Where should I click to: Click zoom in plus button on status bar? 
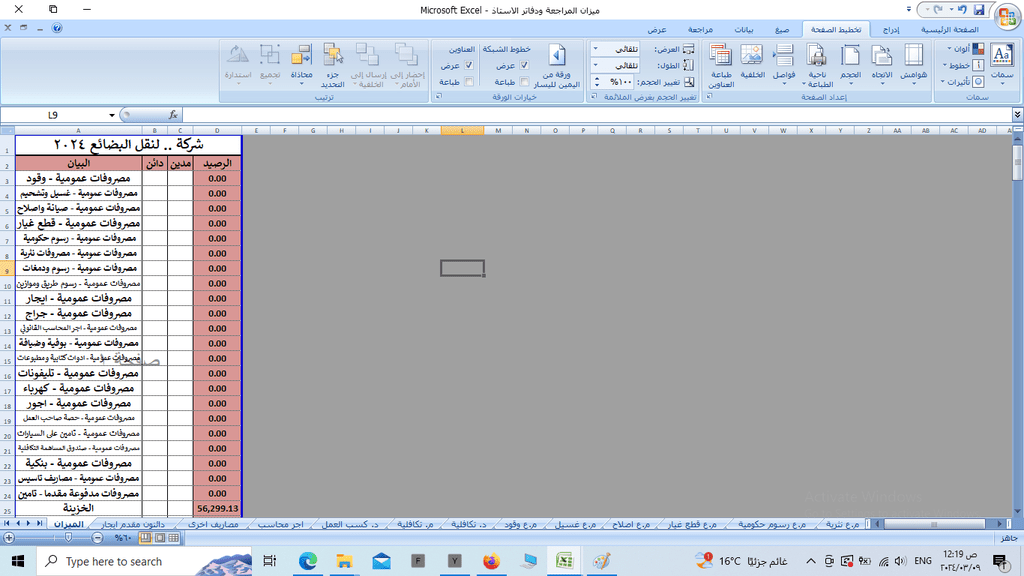[x=9, y=538]
